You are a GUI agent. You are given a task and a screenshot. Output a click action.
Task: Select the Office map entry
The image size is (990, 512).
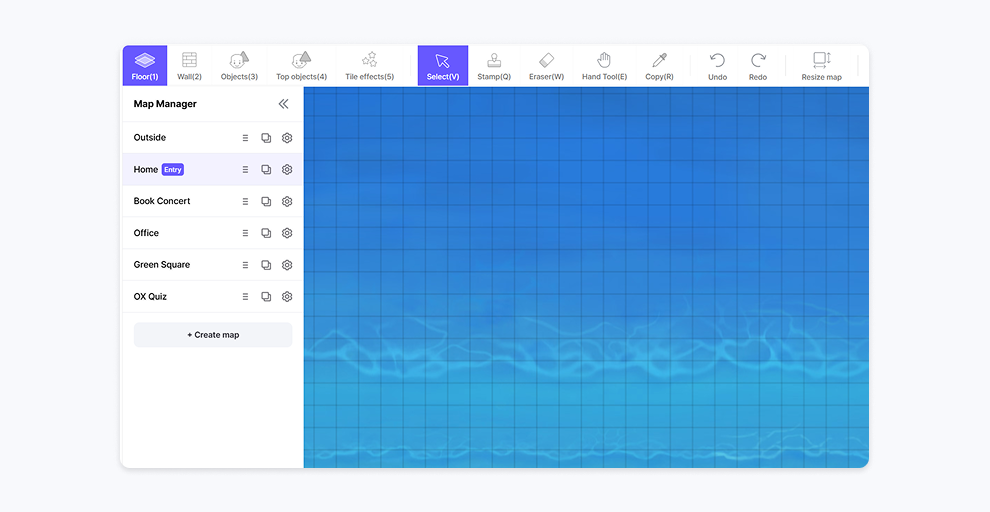tap(212, 233)
